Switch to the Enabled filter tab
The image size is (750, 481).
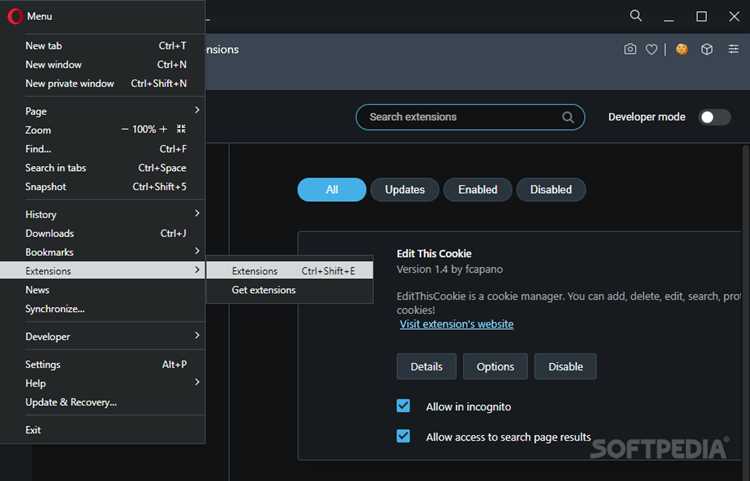point(477,189)
